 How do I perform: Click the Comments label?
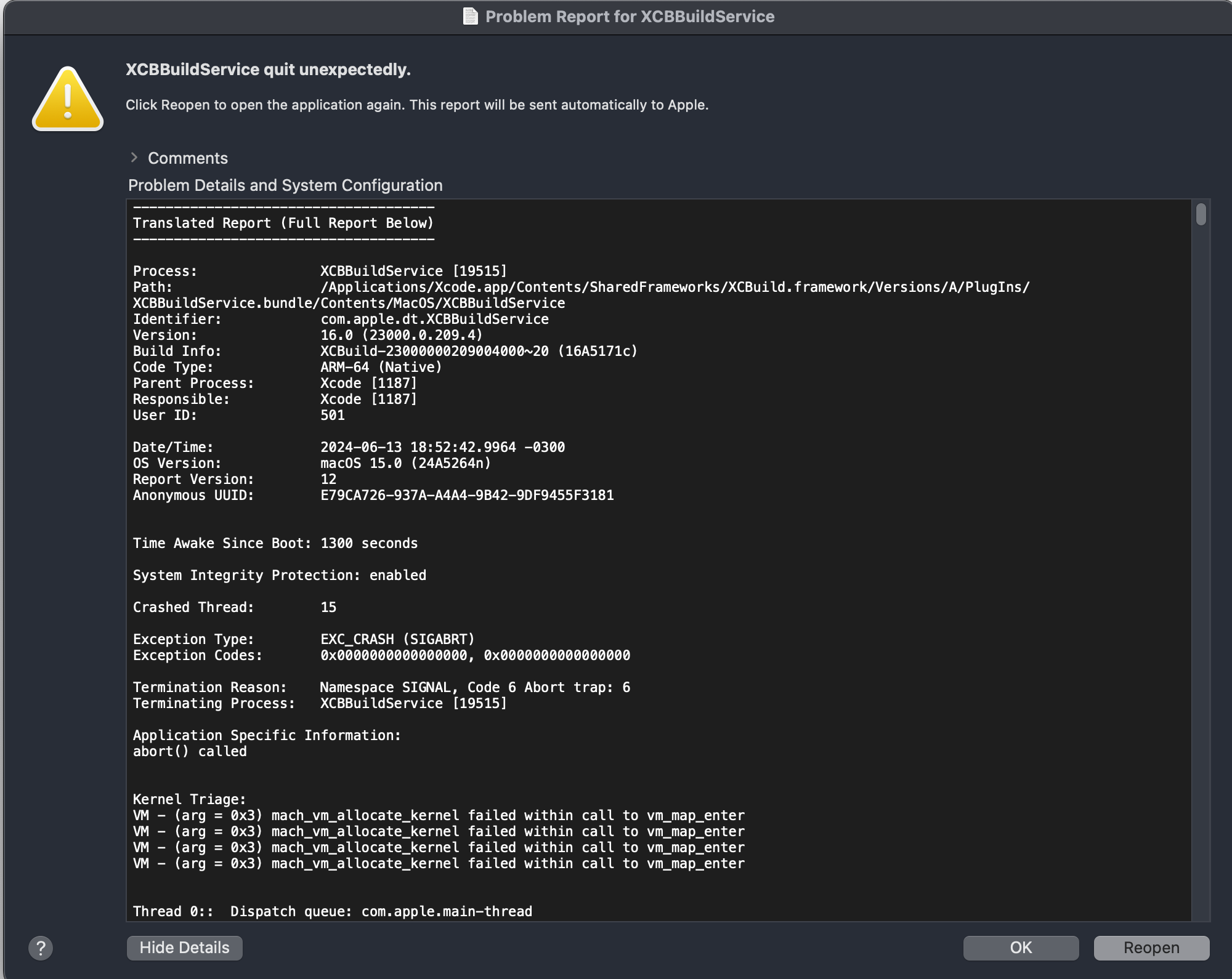pyautogui.click(x=188, y=158)
